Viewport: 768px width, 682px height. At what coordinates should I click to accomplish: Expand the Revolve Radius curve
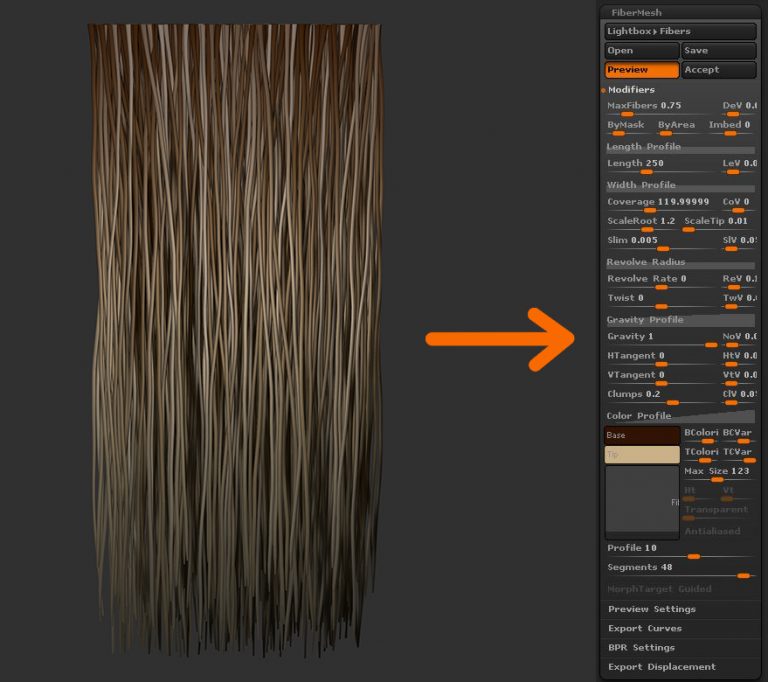tap(680, 262)
